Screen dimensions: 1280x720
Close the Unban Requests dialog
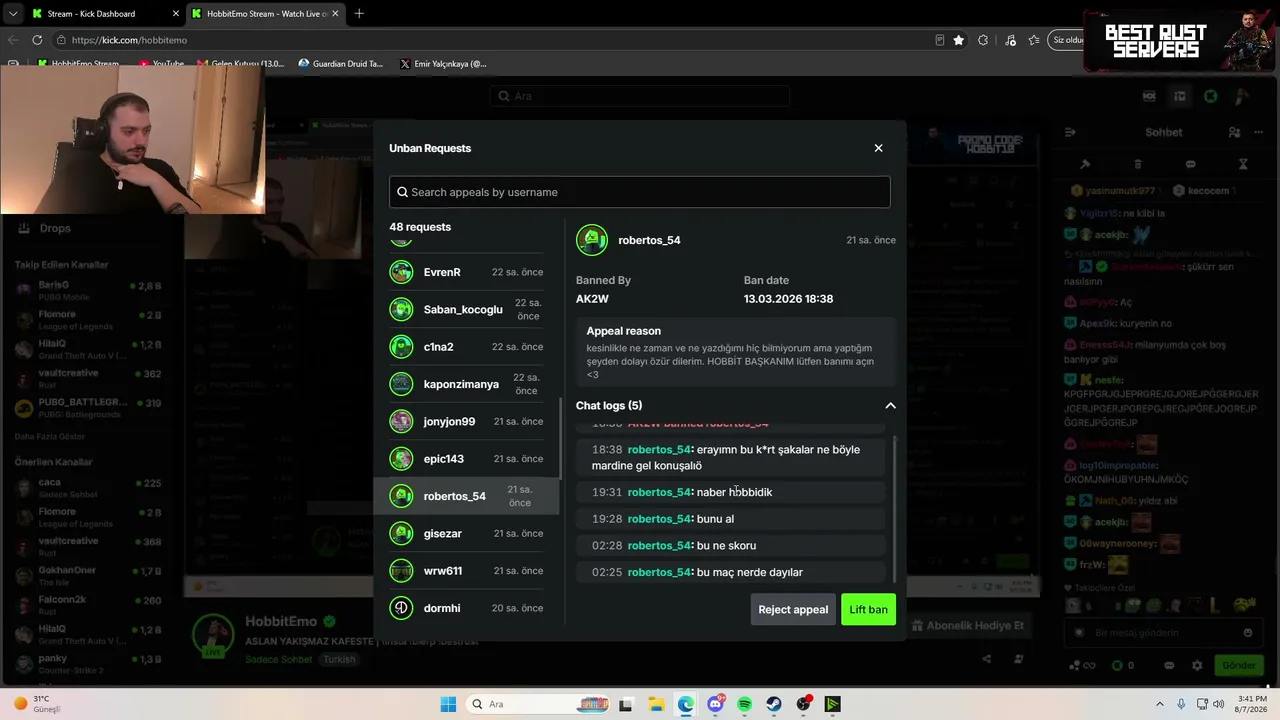point(878,148)
